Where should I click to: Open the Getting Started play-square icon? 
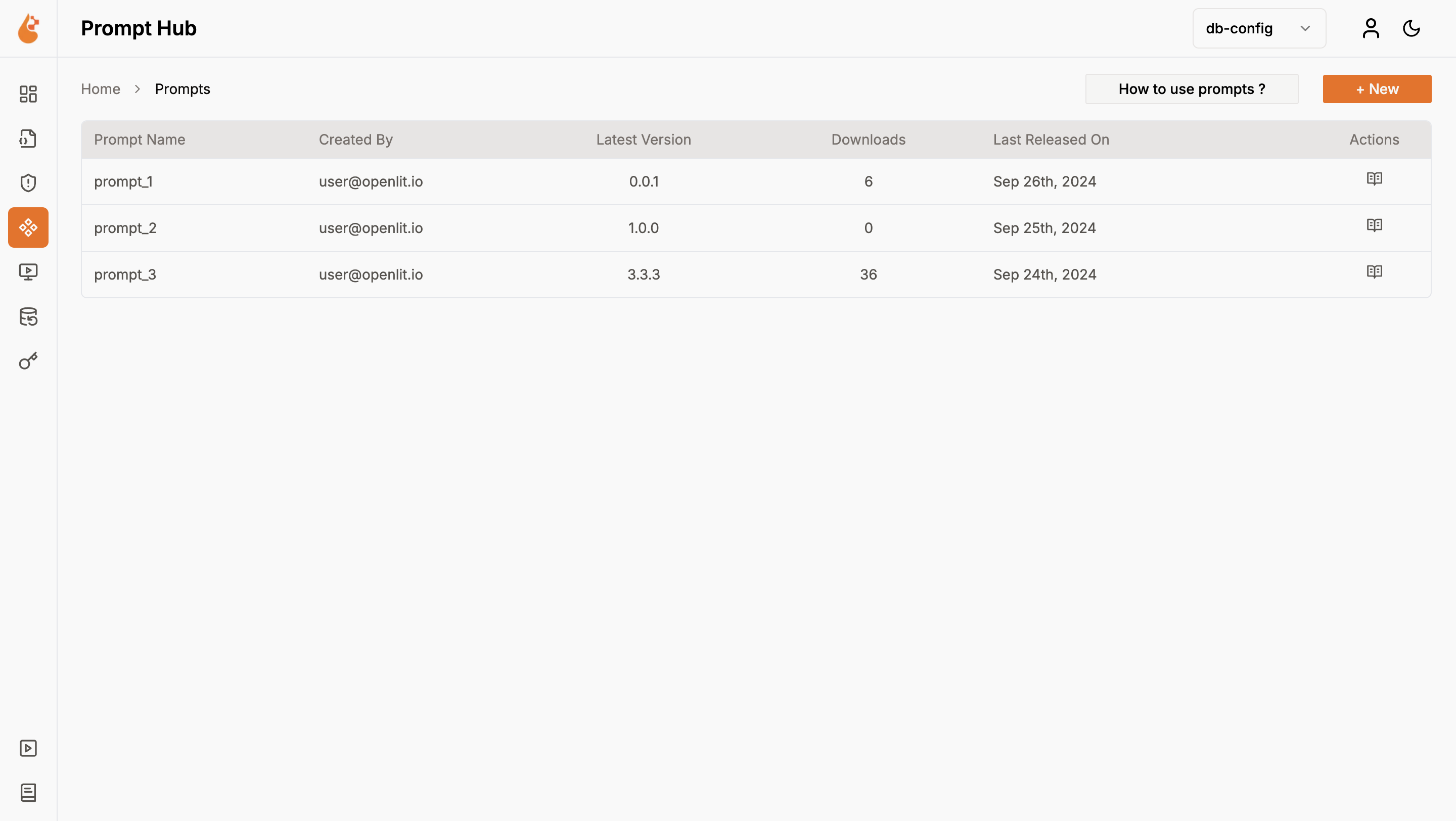pyautogui.click(x=28, y=748)
